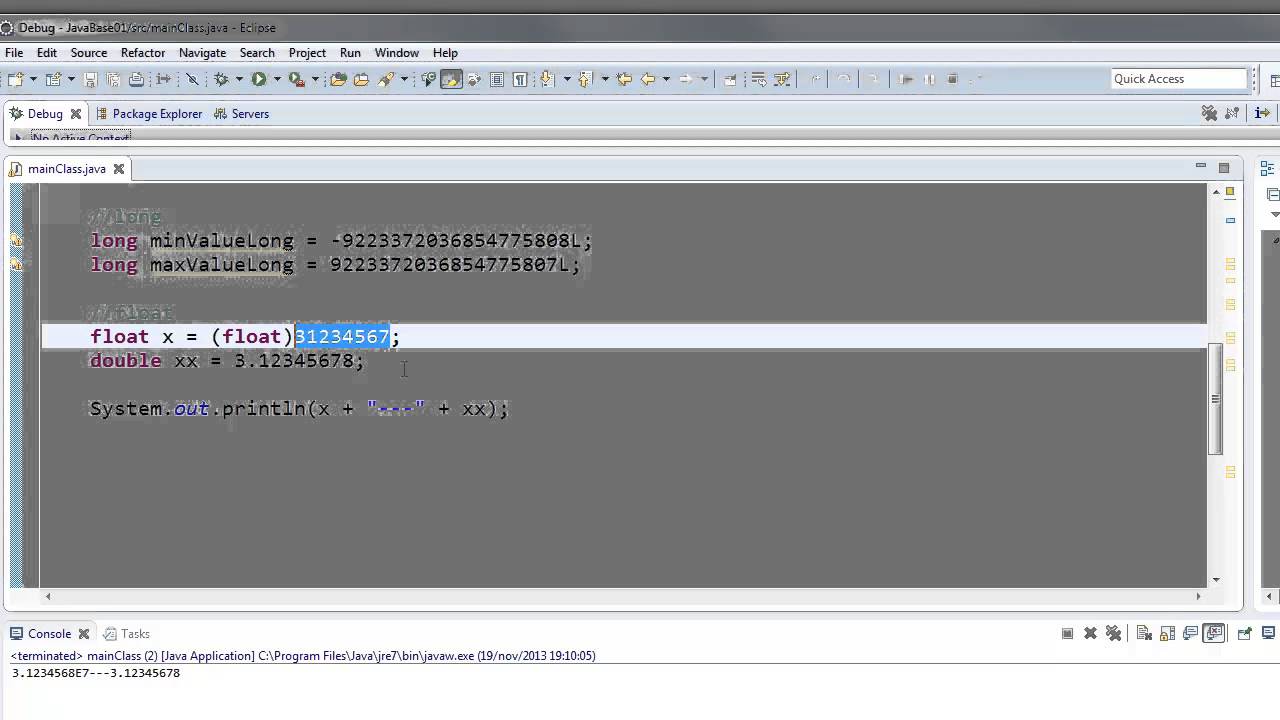Open the Edit menu
Screen dimensions: 1280x720
(47, 53)
